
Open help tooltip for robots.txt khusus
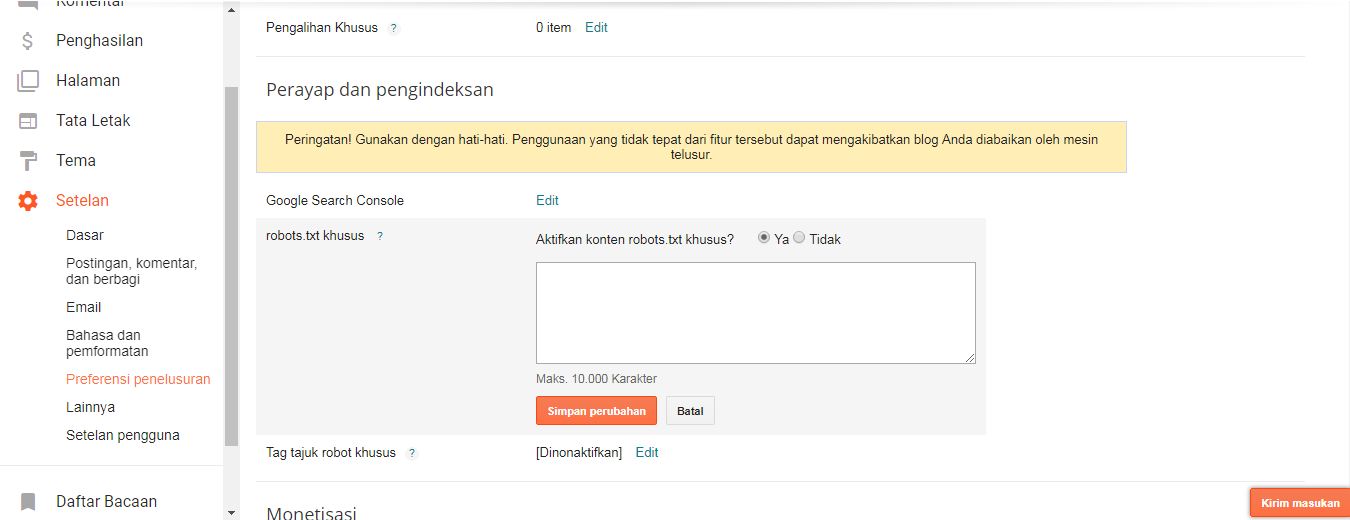(x=380, y=236)
